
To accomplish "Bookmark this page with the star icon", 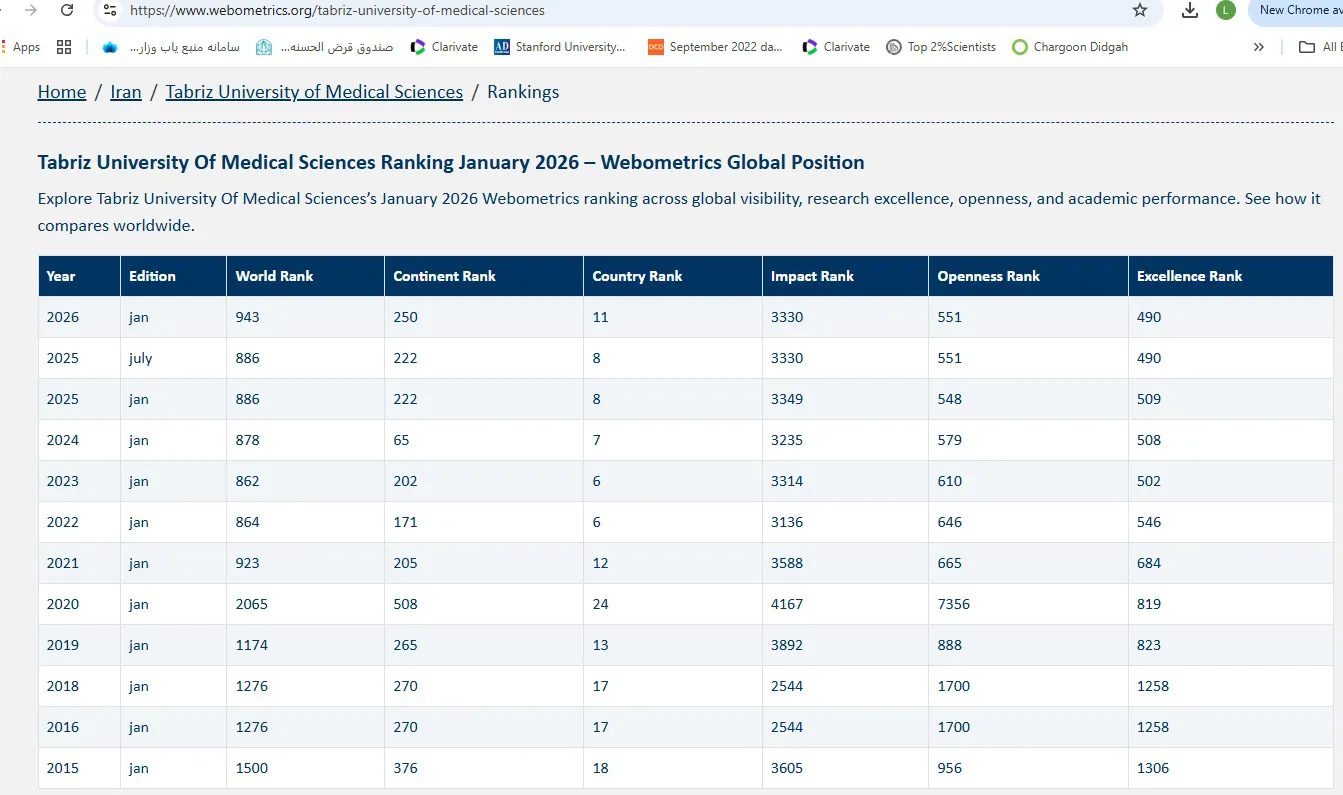I will pyautogui.click(x=1139, y=10).
